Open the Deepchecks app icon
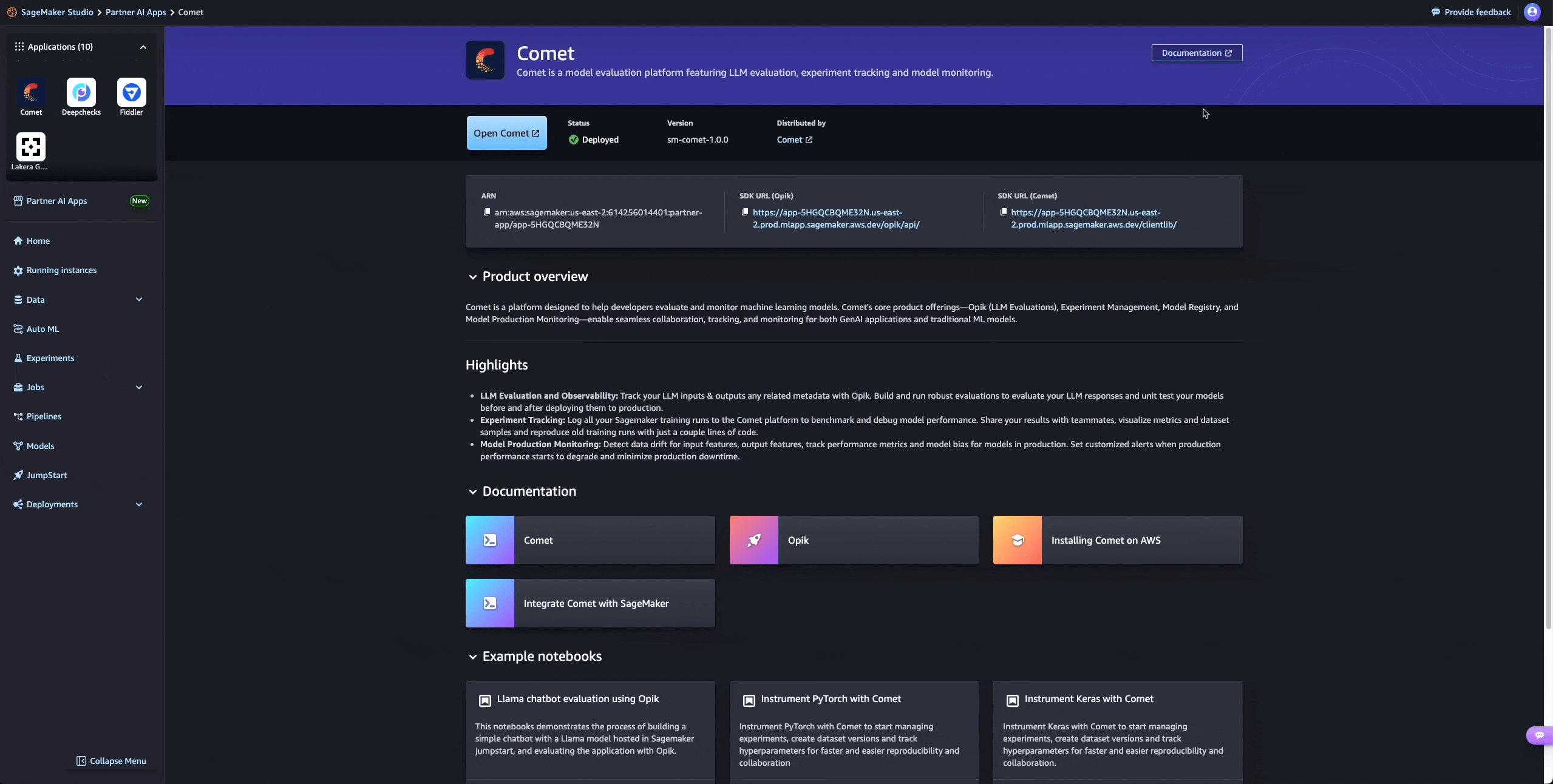1553x784 pixels. 81,93
